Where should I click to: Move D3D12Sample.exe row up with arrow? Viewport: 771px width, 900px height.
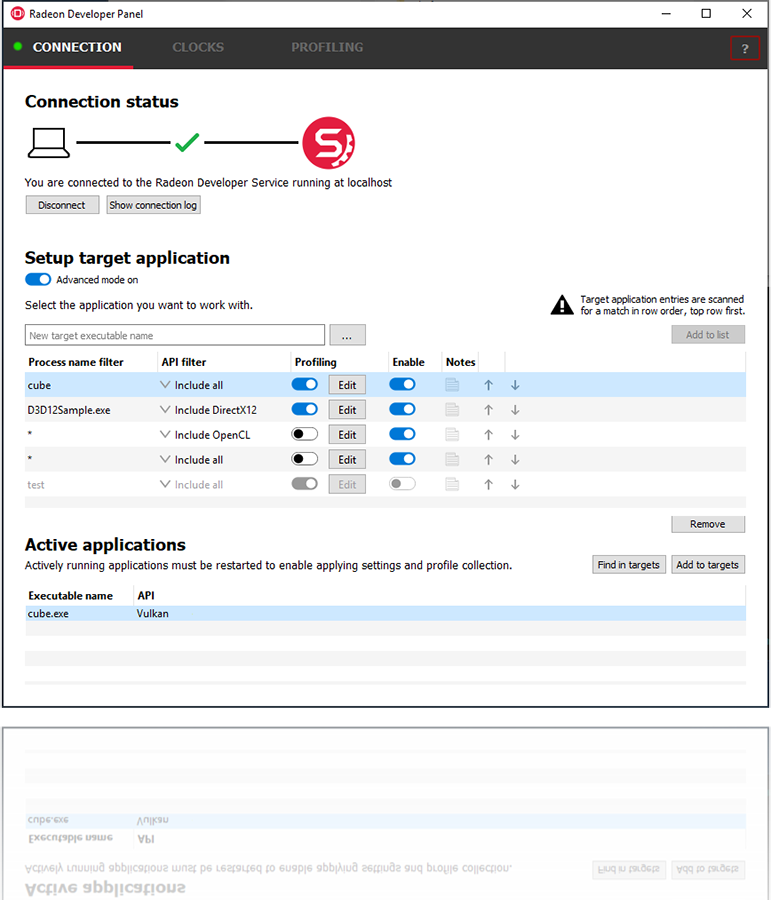488,409
